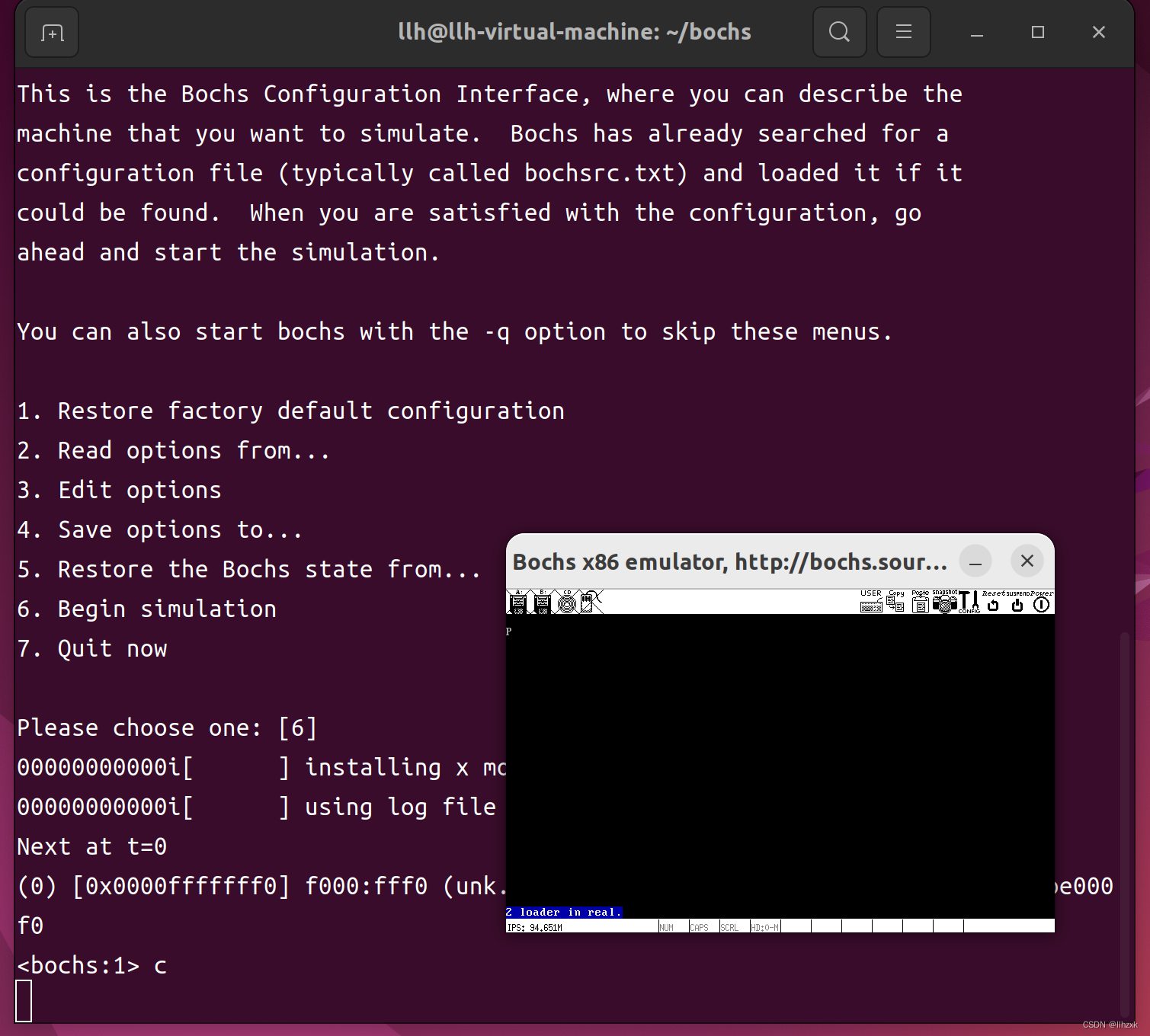Click the Copy icon in Bochs toolbar

(895, 602)
